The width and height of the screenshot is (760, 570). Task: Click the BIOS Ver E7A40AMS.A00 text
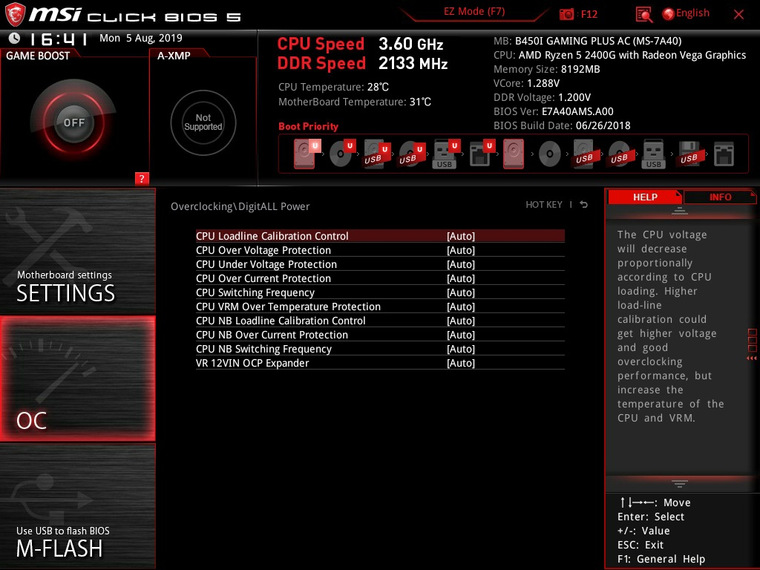click(554, 111)
